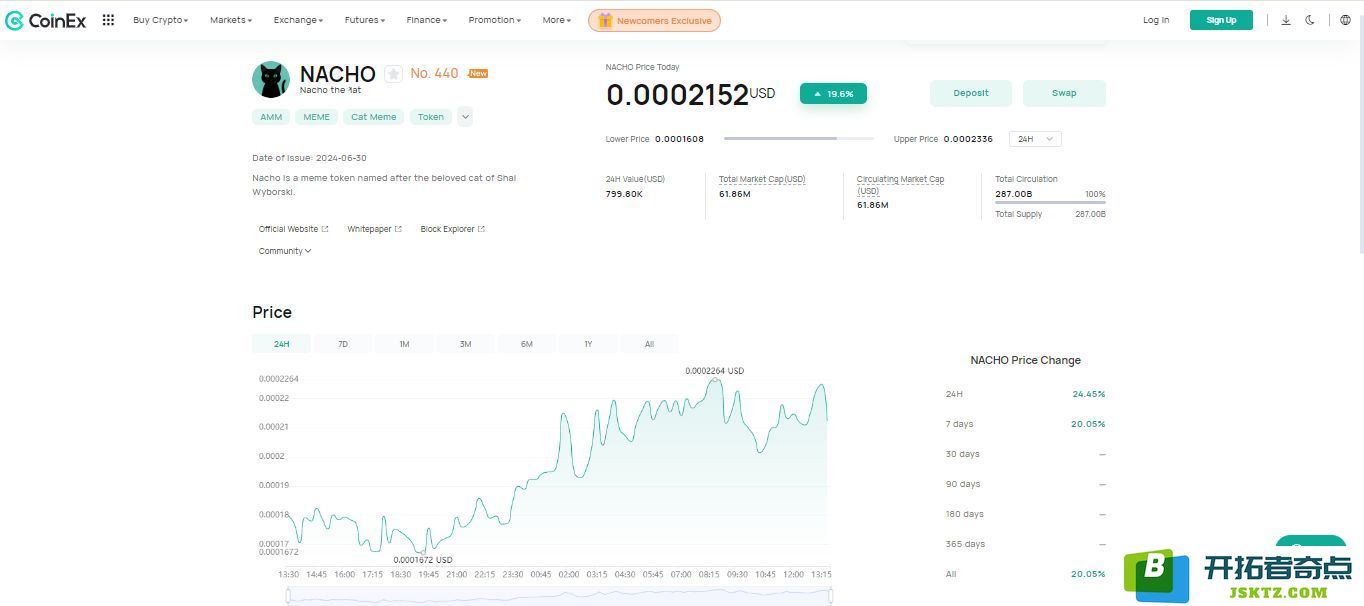
Task: Switch chart to 1Y tab
Action: 588,344
